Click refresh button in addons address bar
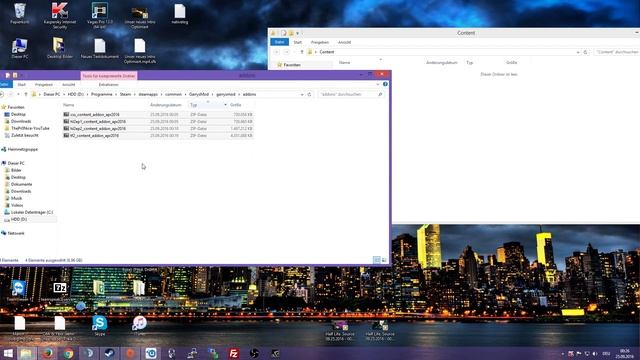 tap(309, 94)
